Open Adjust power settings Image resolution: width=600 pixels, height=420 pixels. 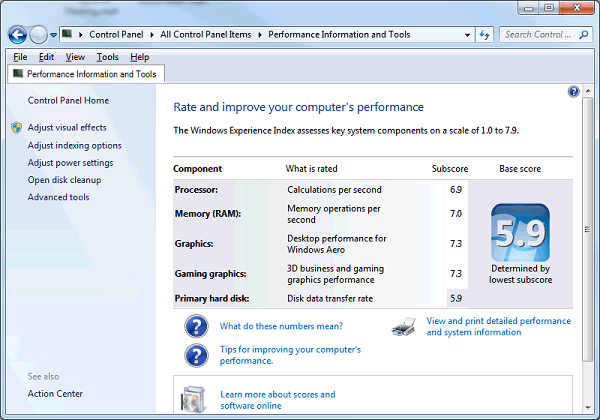click(70, 163)
